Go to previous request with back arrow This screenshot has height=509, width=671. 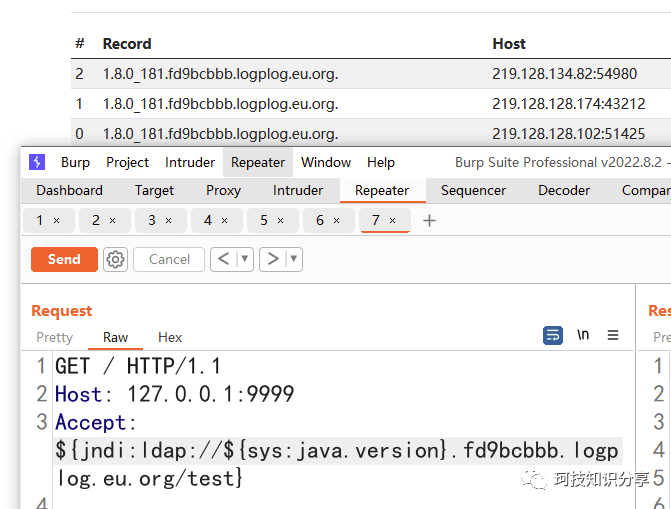[x=223, y=259]
